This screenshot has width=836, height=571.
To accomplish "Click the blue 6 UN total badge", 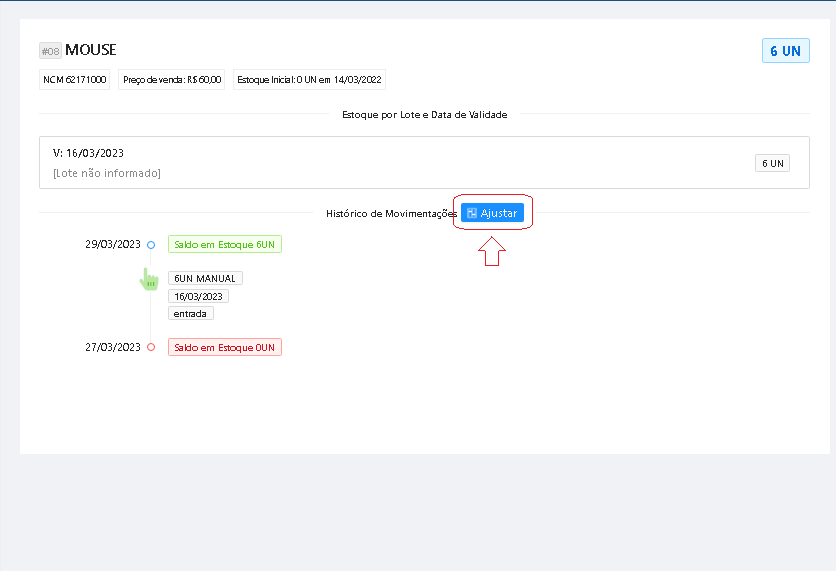I will pos(785,51).
